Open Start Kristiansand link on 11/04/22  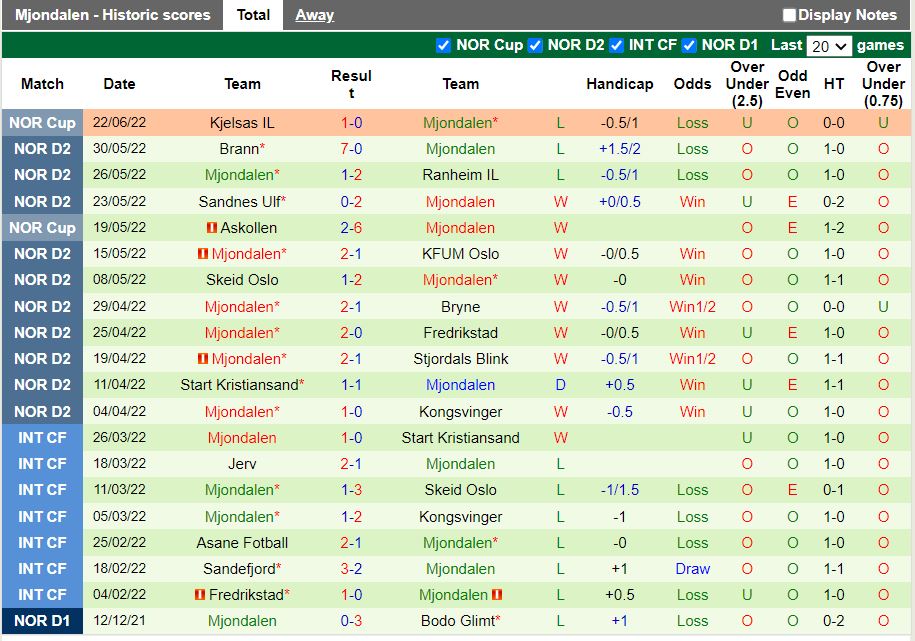point(240,385)
